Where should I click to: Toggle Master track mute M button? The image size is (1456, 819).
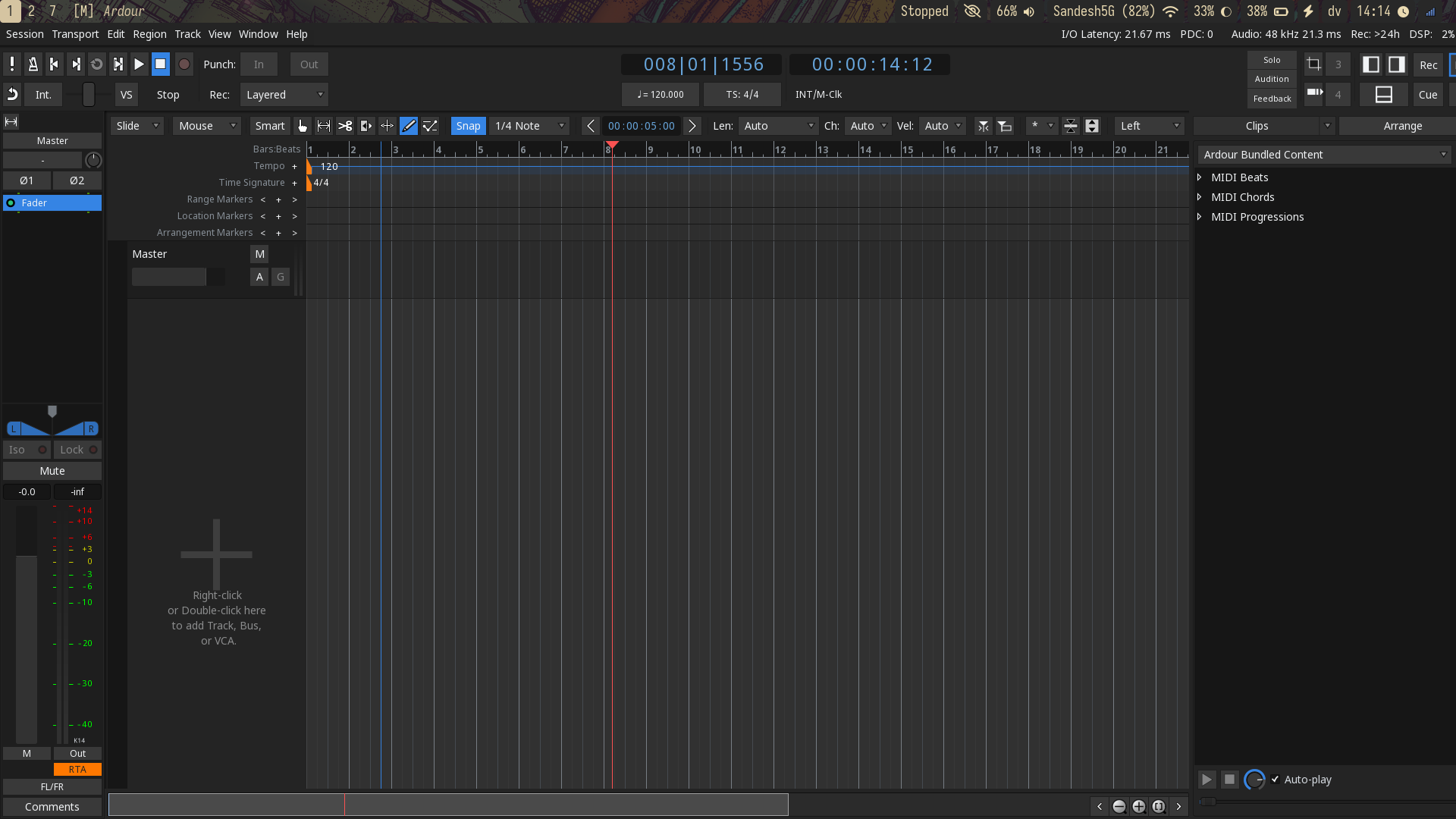pos(259,254)
